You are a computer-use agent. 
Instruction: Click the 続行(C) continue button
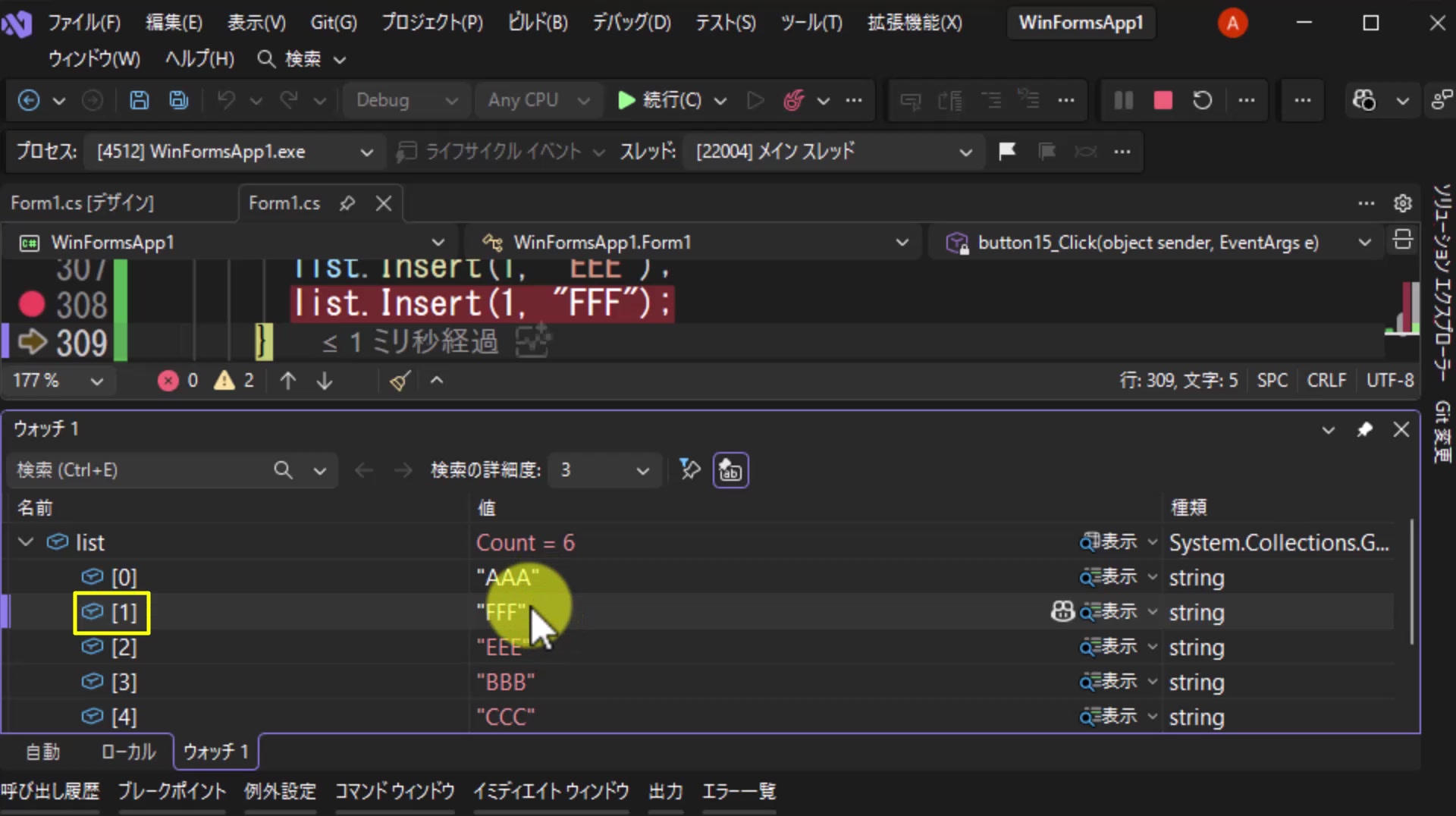pos(660,100)
